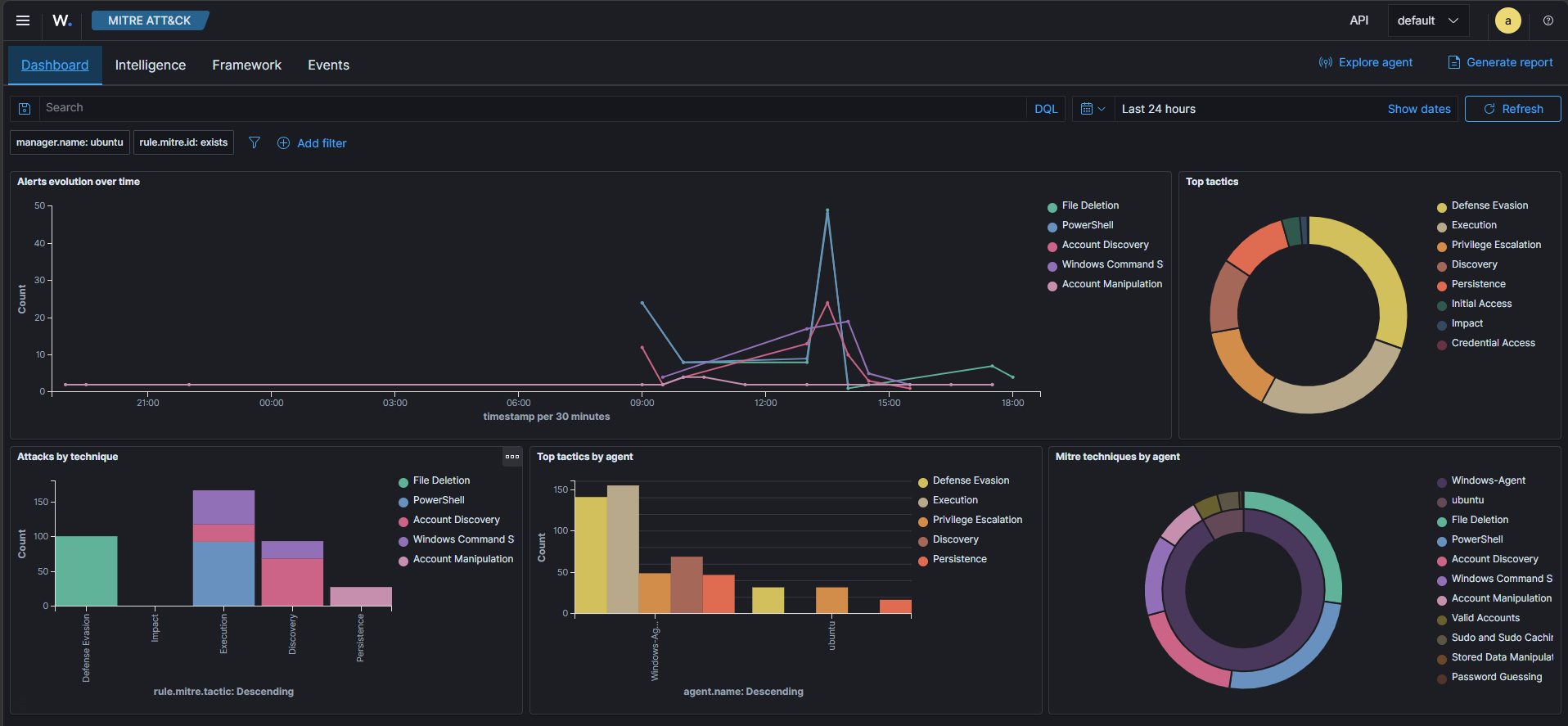Image resolution: width=1568 pixels, height=726 pixels.
Task: Toggle Persistence in Top tactics legend
Action: tap(1478, 284)
